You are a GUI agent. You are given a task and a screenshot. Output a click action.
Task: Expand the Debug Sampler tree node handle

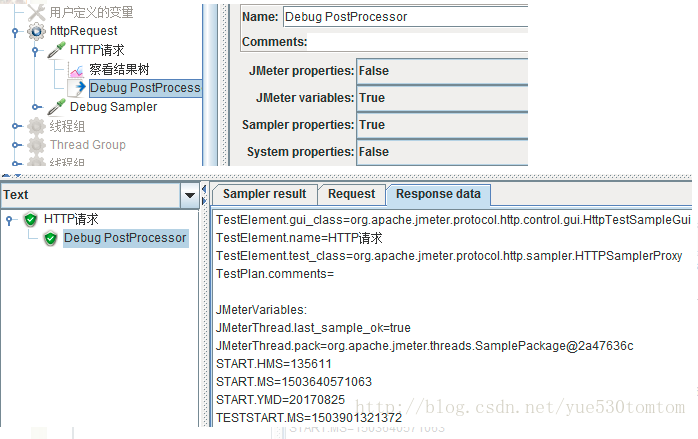[37, 107]
